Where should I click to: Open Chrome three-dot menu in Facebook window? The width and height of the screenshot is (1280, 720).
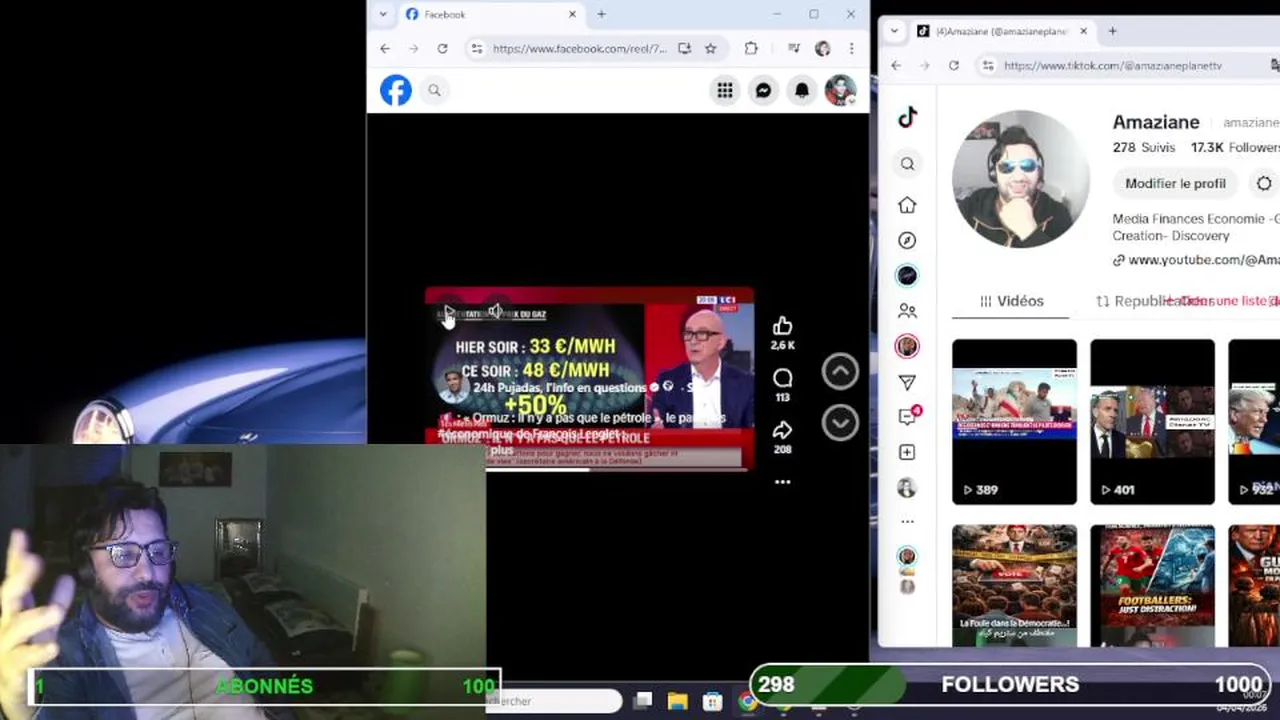pos(851,48)
